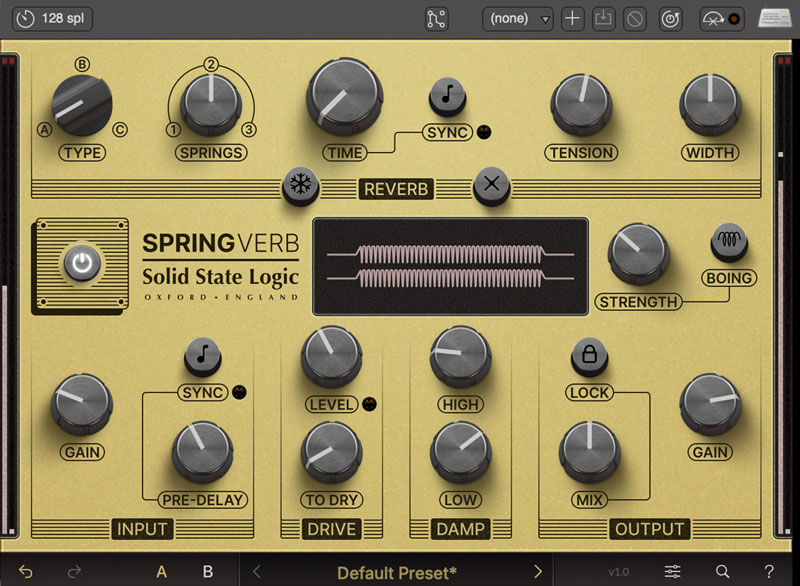Choose 1 spring marker
Viewport: 800px width, 586px height.
(173, 130)
